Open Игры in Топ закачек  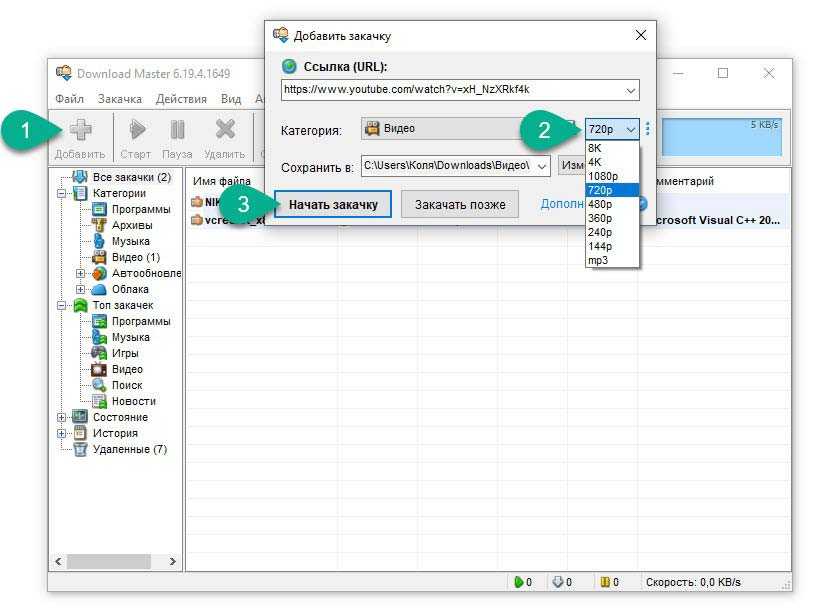click(x=125, y=353)
